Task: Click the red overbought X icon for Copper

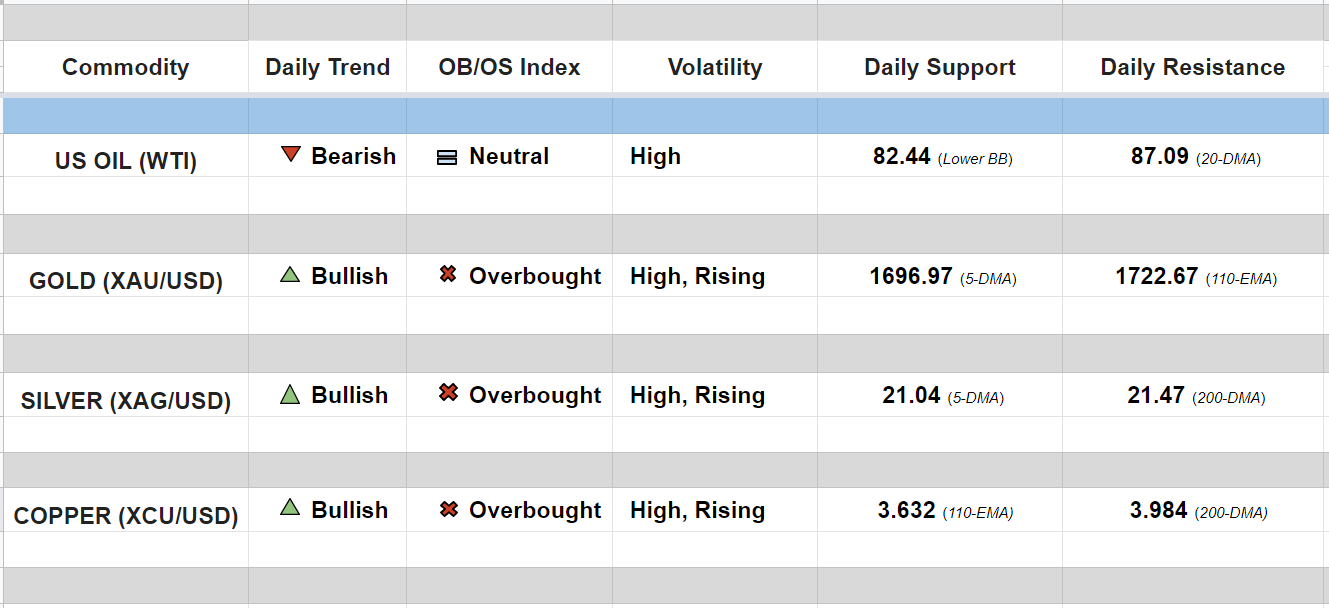Action: 448,510
